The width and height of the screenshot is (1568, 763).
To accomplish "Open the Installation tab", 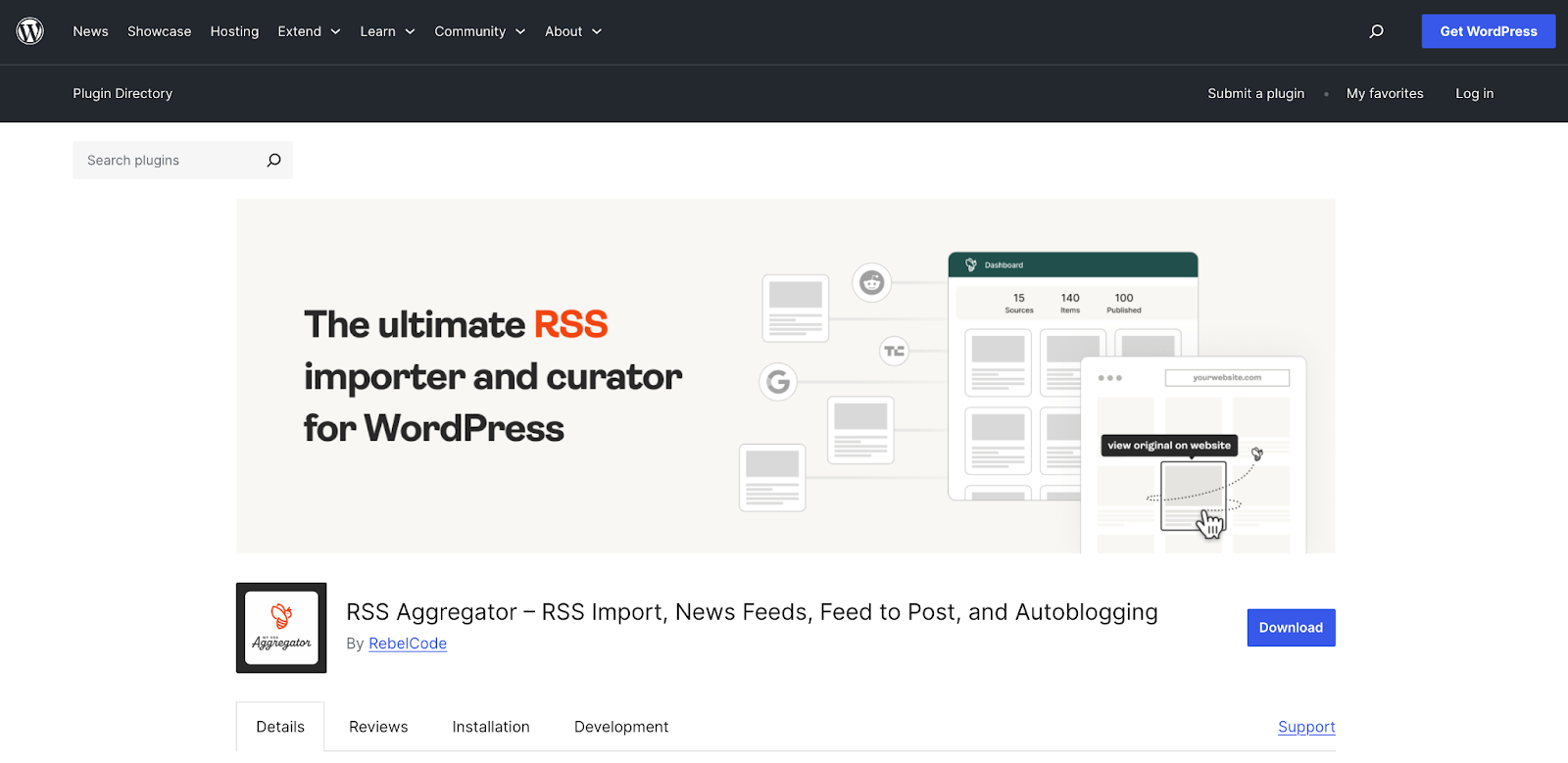I will tap(491, 727).
